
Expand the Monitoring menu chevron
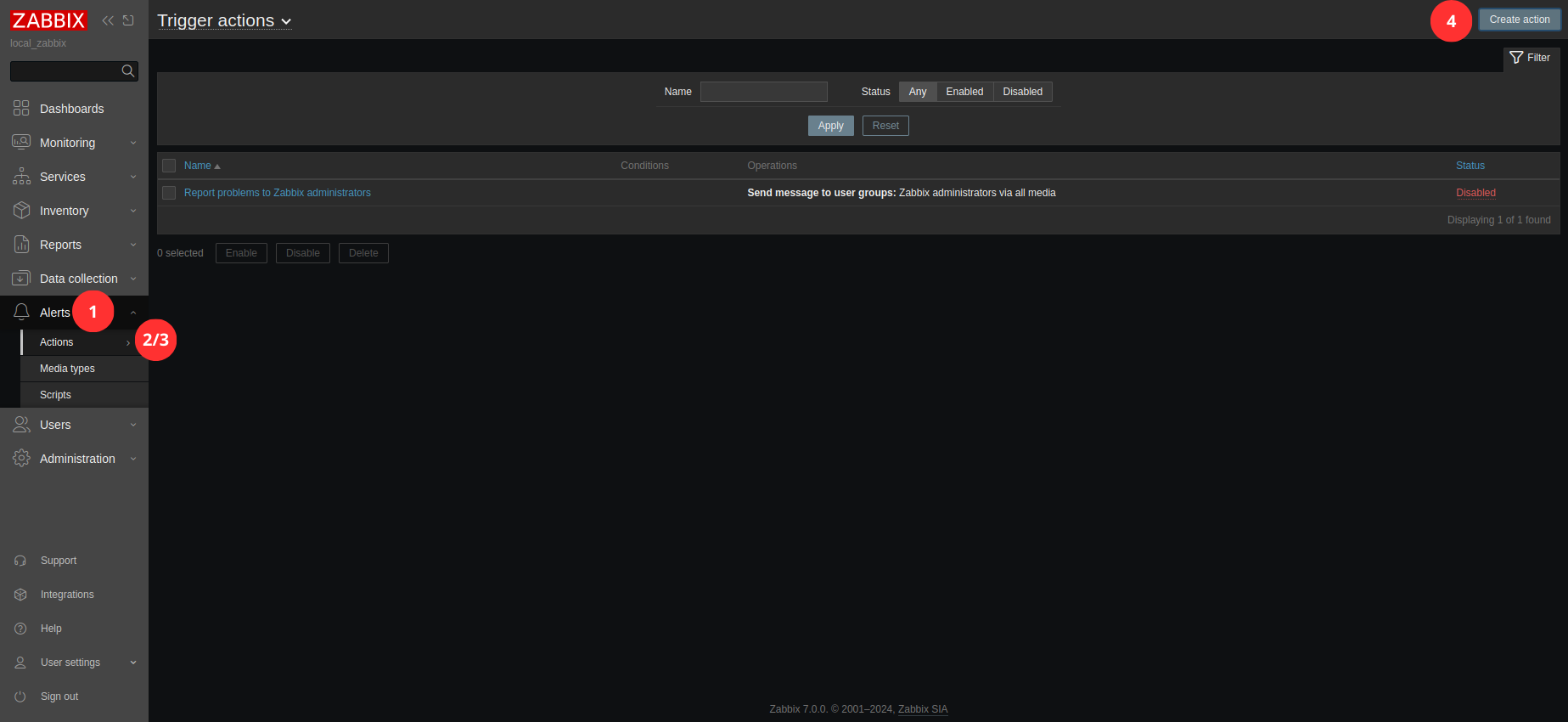point(133,143)
